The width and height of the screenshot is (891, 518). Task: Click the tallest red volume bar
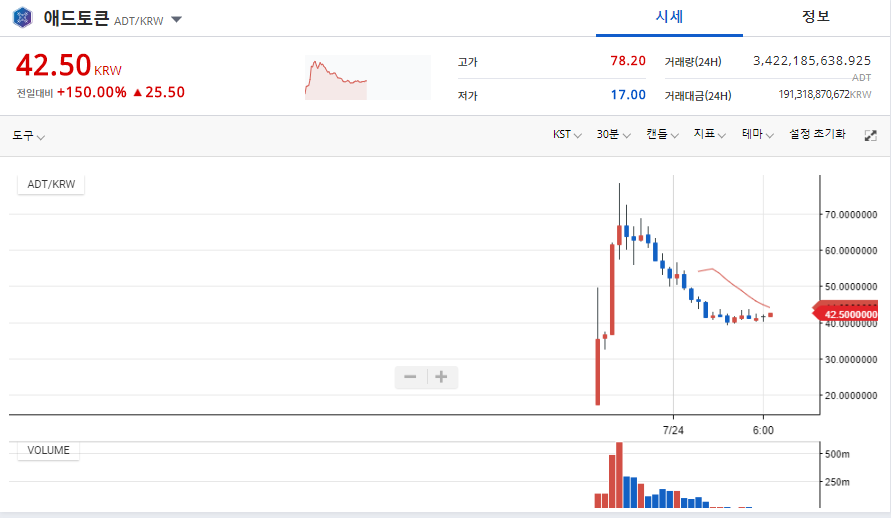(618, 475)
